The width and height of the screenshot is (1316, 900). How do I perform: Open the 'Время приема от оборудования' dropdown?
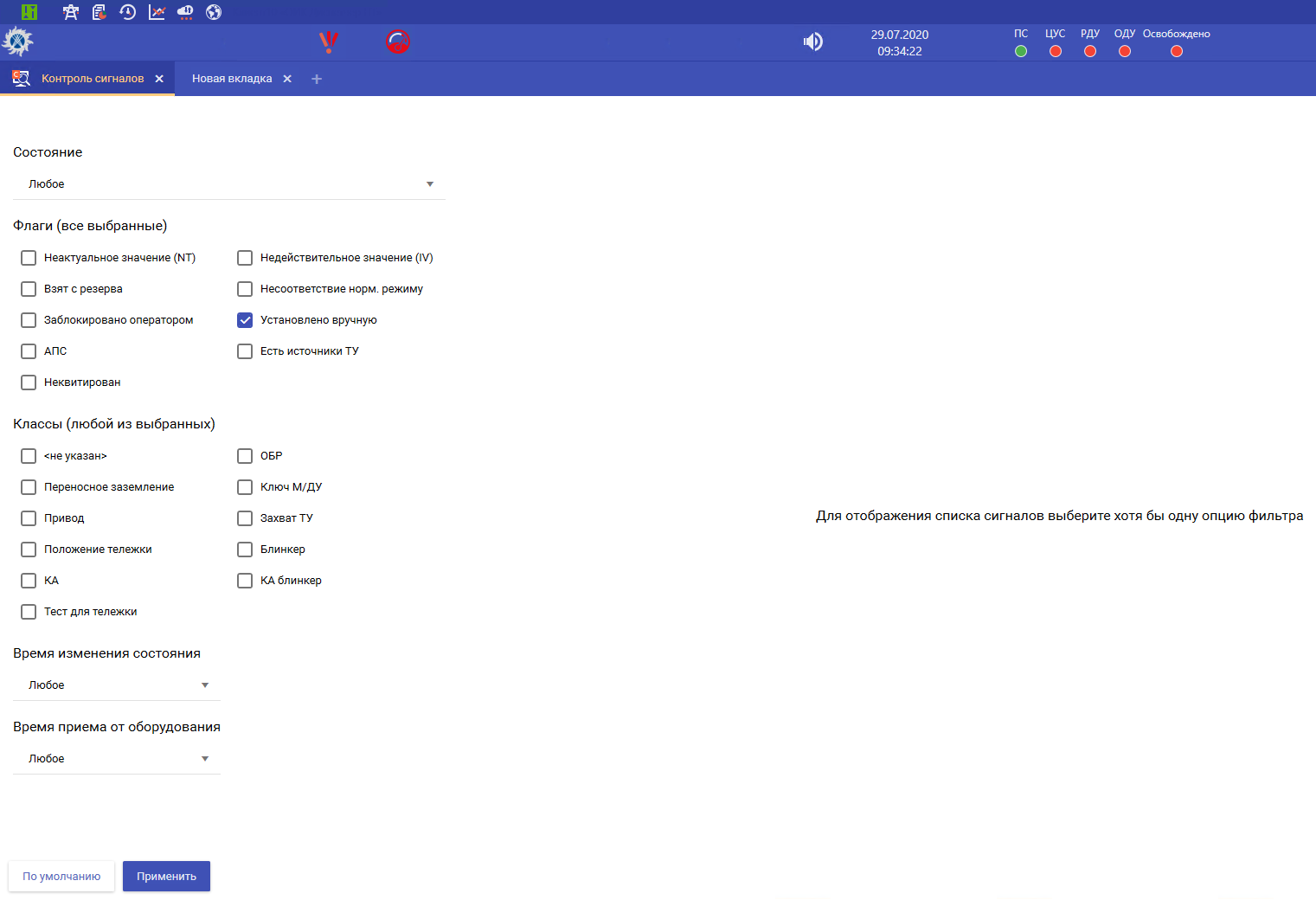(x=118, y=759)
